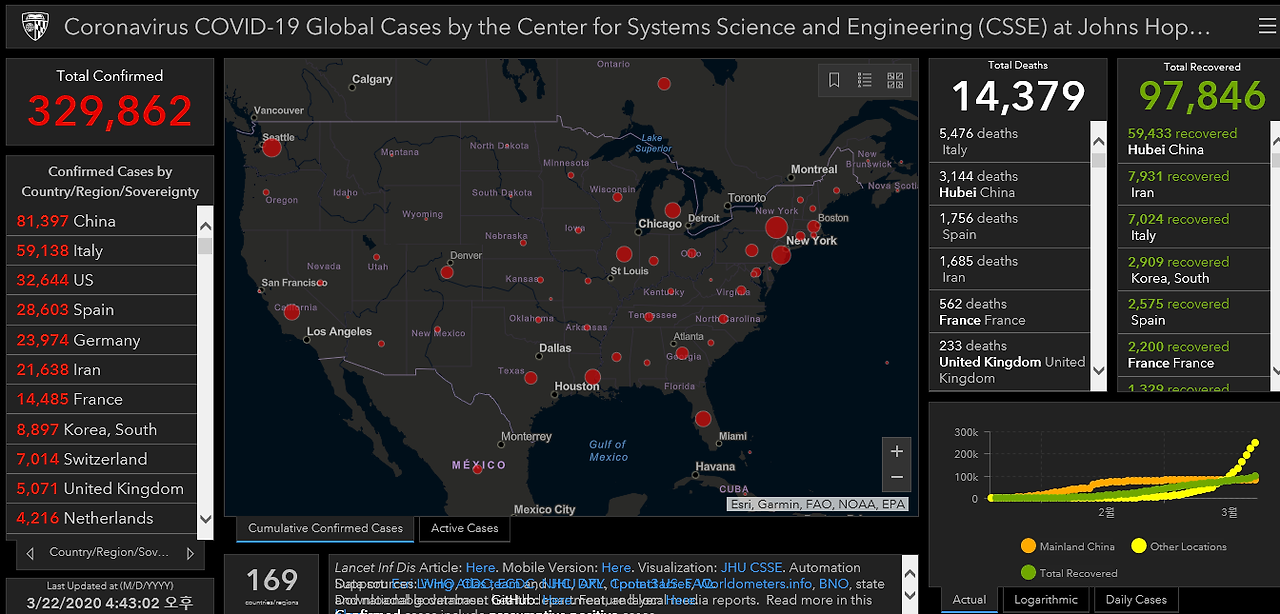Click the 59,433 recovered Hubei China entry

[1194, 141]
